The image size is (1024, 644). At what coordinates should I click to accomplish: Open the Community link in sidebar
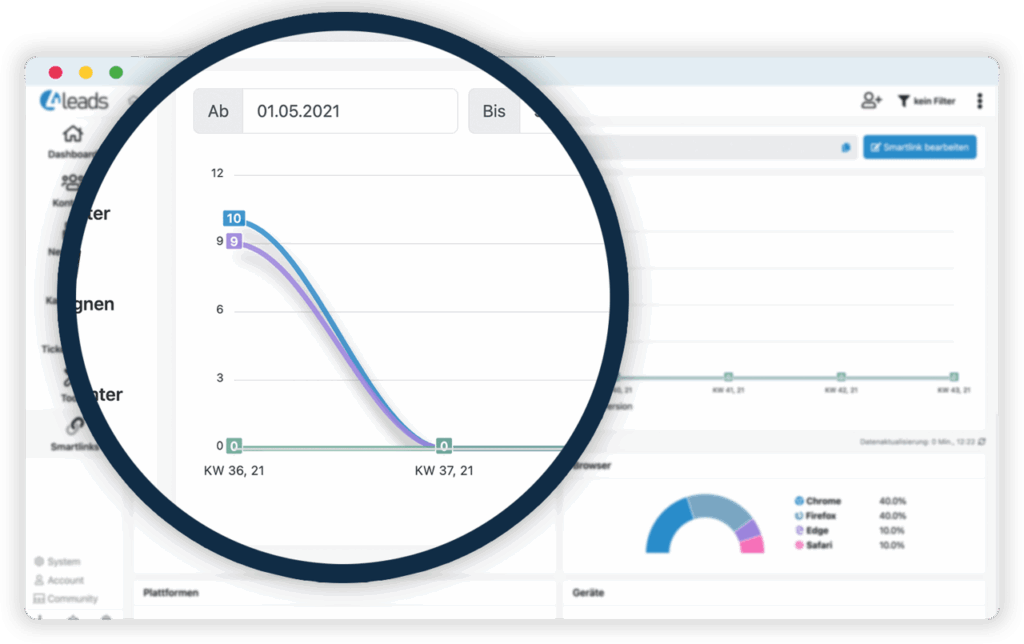66,598
